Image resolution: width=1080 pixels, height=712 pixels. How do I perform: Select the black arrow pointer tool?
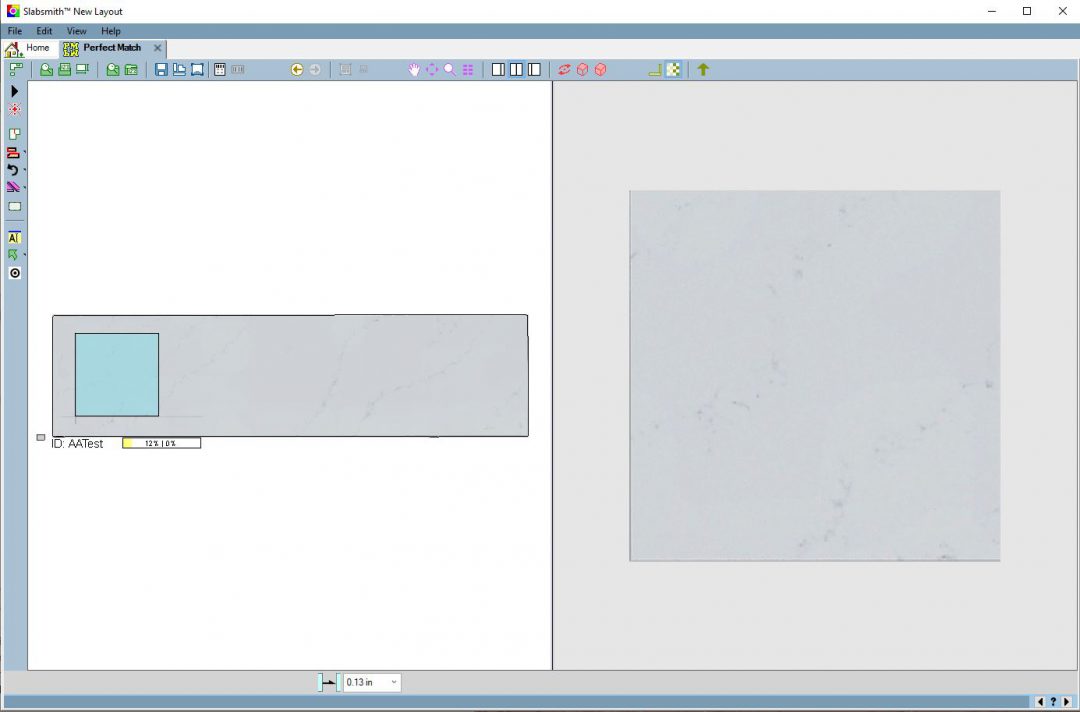point(14,91)
